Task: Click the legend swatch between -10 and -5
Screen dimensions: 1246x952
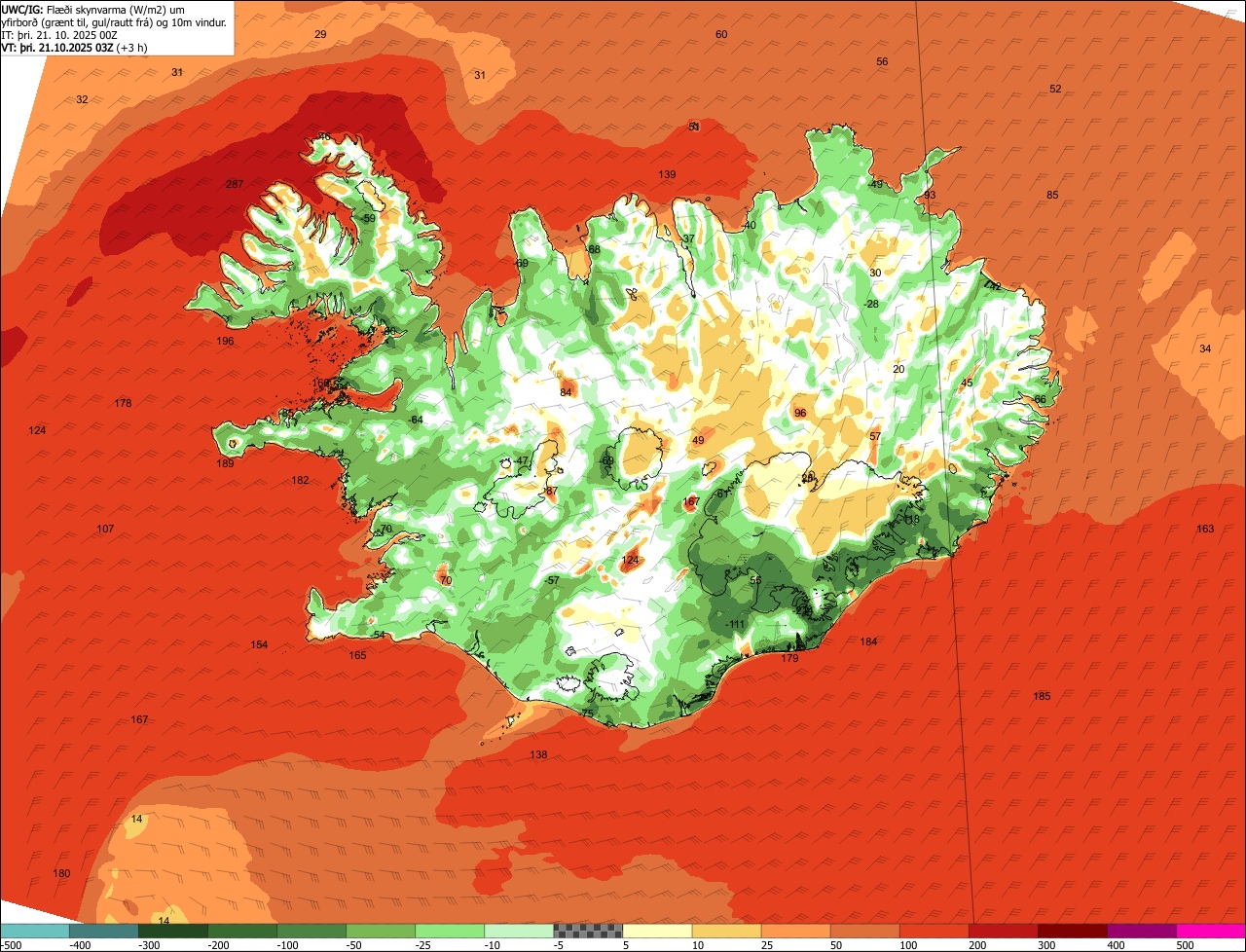Action: point(519,931)
